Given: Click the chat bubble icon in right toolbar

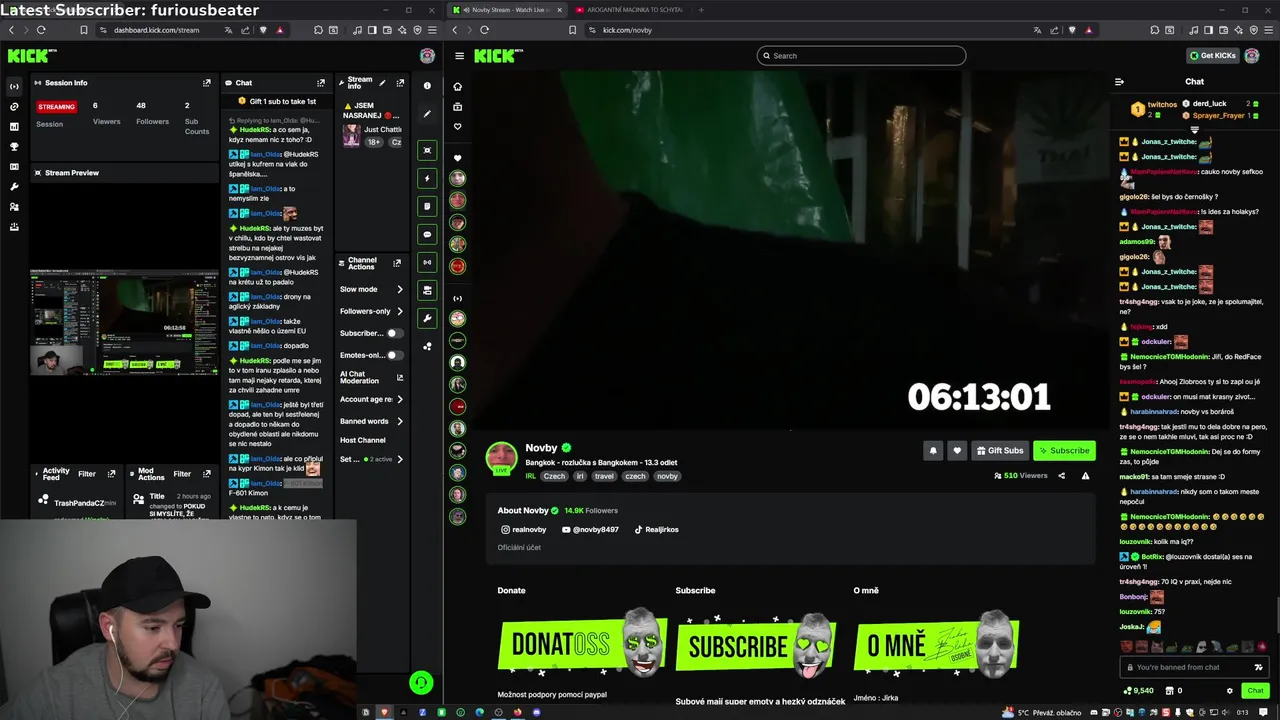Looking at the screenshot, I should 427,235.
